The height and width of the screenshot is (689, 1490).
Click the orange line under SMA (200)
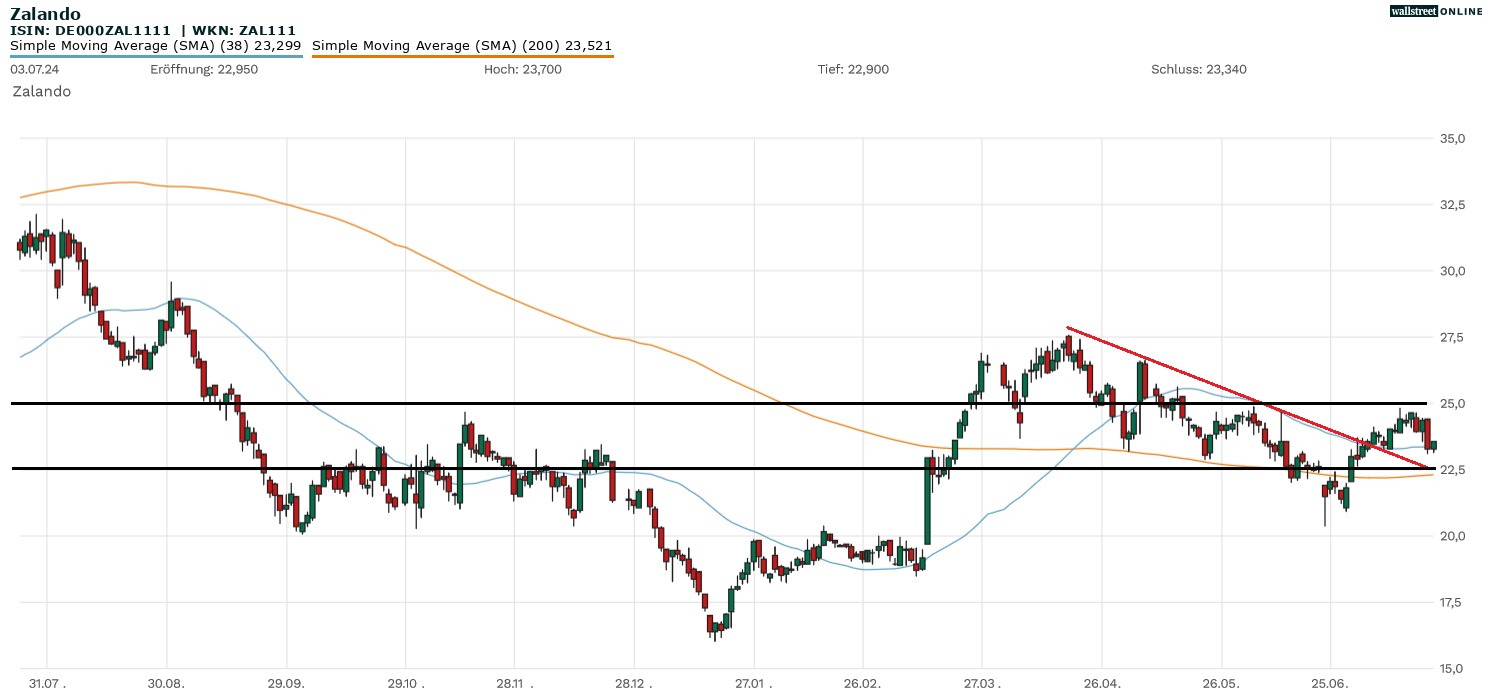[x=462, y=56]
